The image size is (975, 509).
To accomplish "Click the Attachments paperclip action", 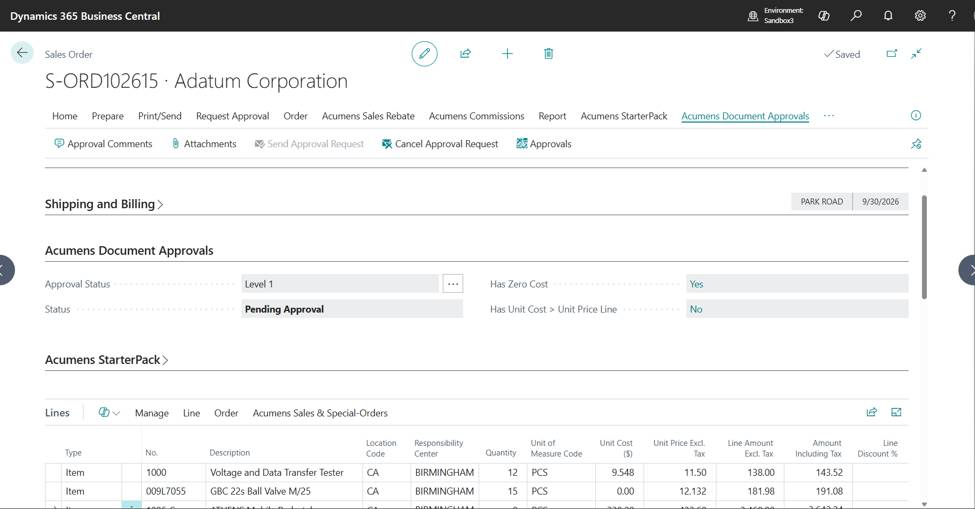I will click(204, 144).
